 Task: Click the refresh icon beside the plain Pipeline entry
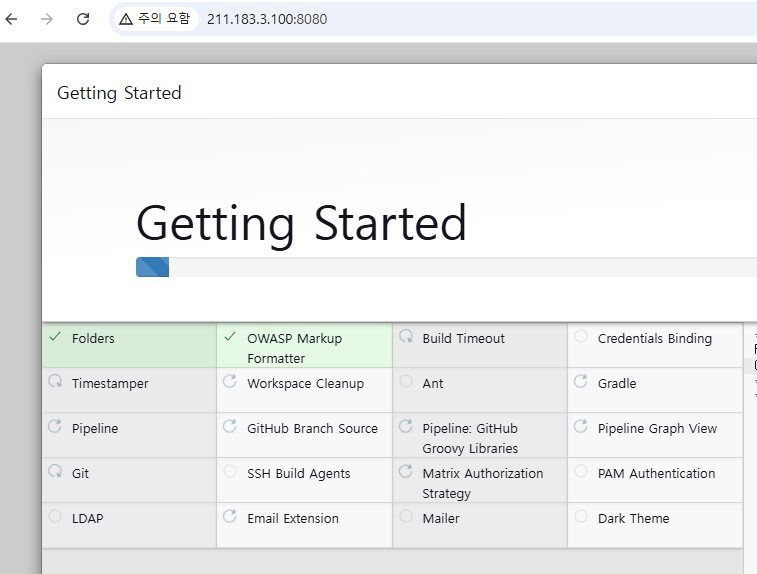click(55, 426)
